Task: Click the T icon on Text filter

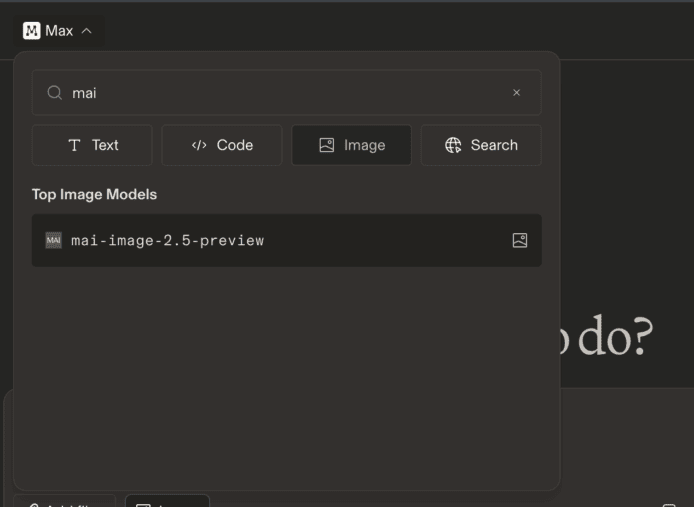Action: (x=74, y=145)
